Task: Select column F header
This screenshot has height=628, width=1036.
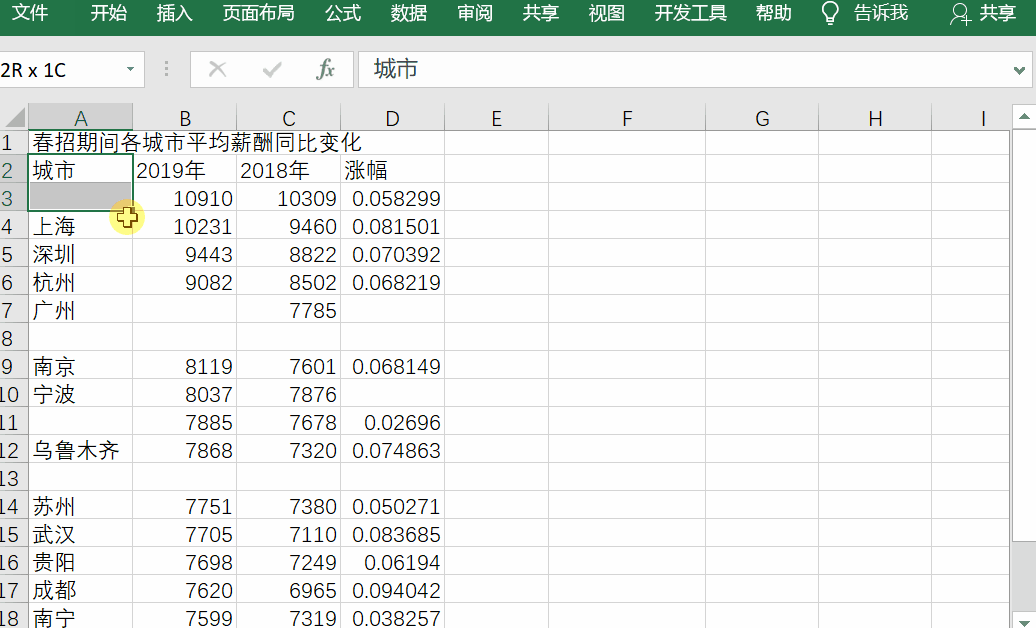Action: point(627,118)
